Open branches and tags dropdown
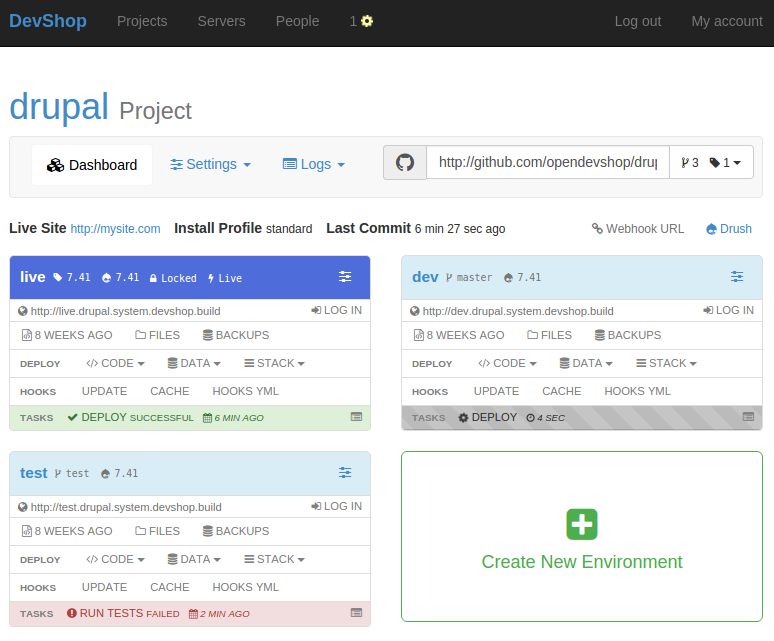The image size is (774, 641). coord(711,162)
